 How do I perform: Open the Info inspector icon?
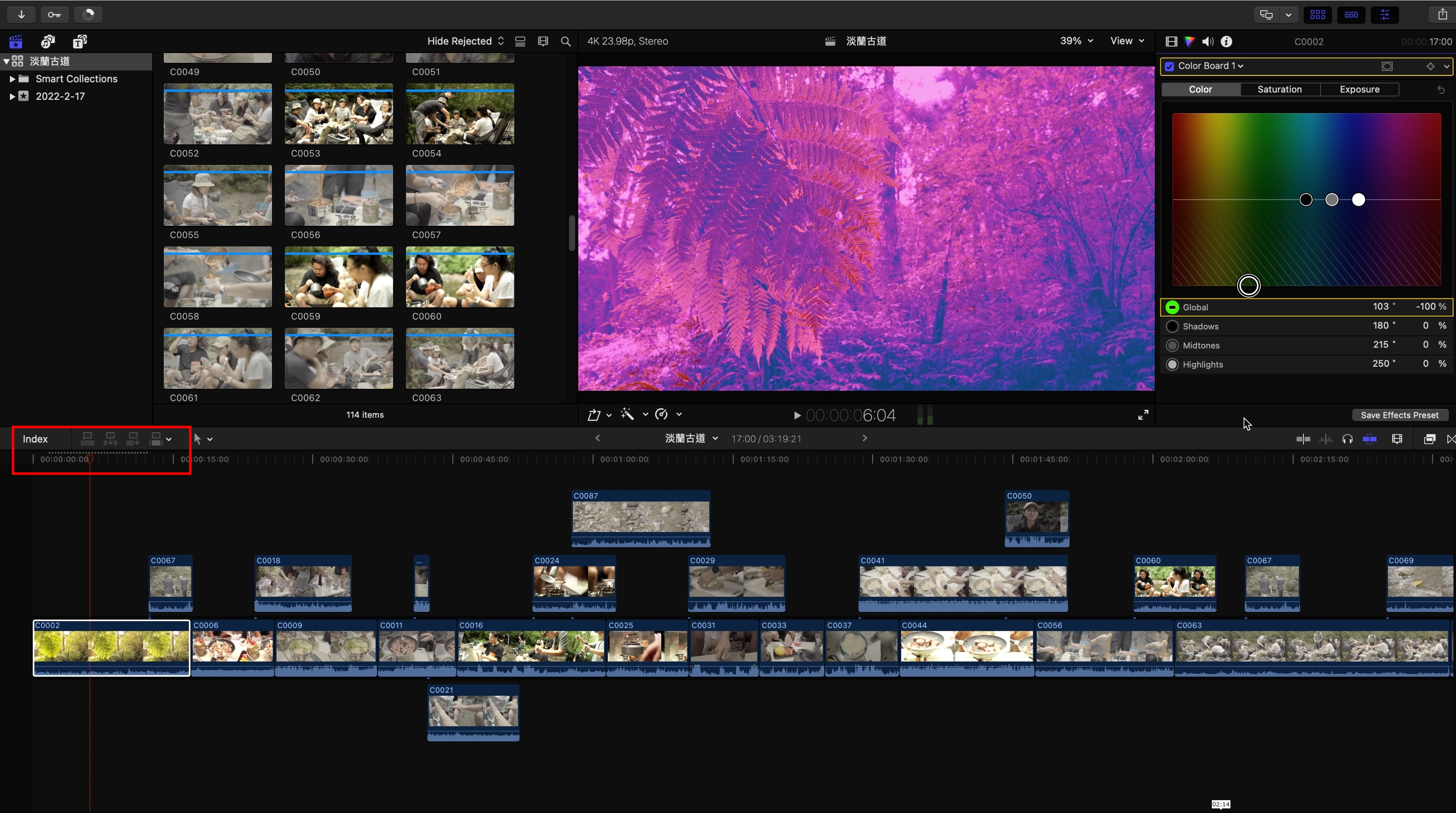tap(1226, 41)
